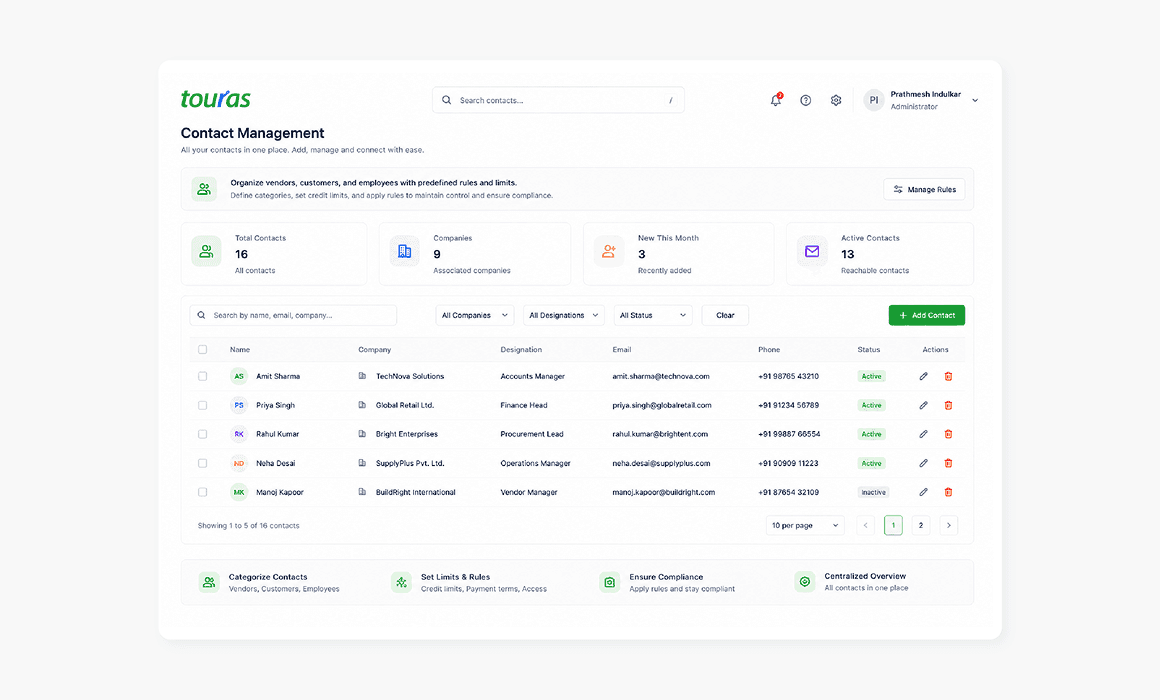Edit Priya Singh's contact
Screen dimensions: 1160x700
pos(923,405)
